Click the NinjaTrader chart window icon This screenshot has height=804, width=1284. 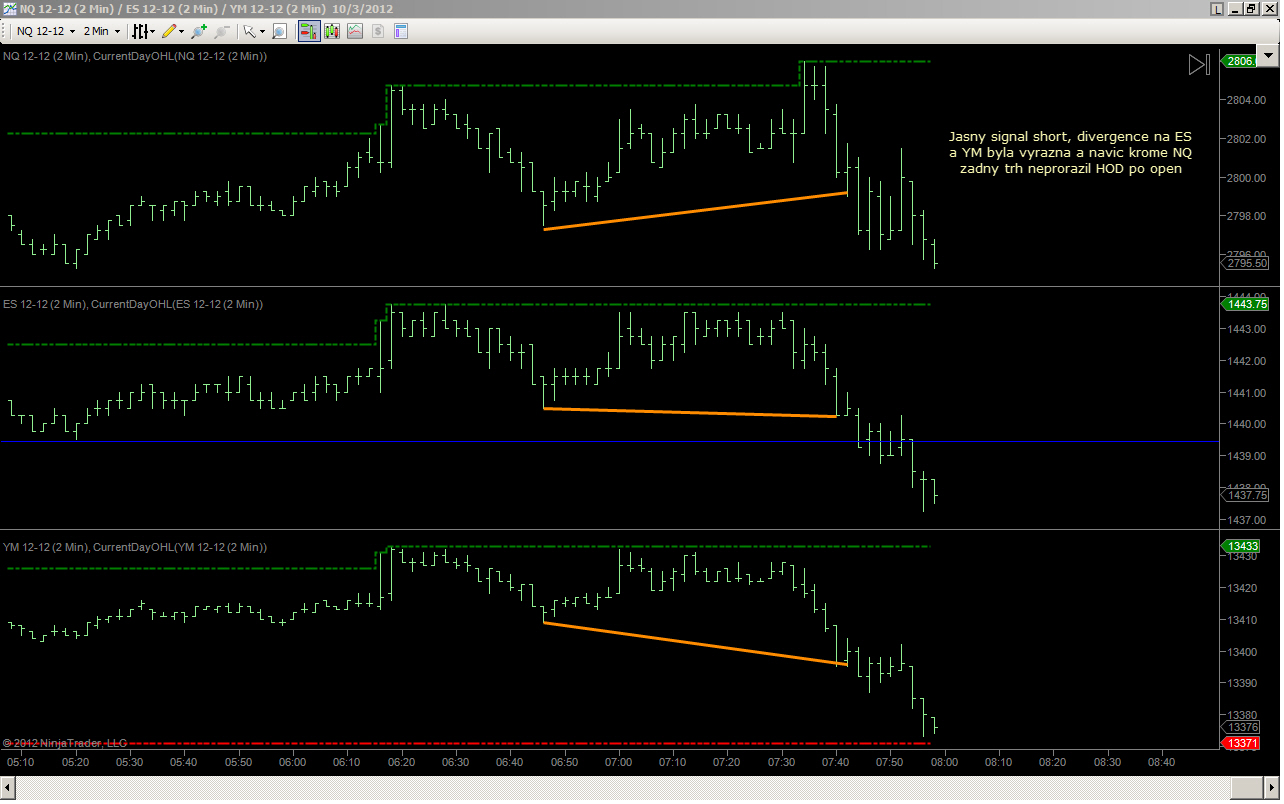pyautogui.click(x=9, y=9)
